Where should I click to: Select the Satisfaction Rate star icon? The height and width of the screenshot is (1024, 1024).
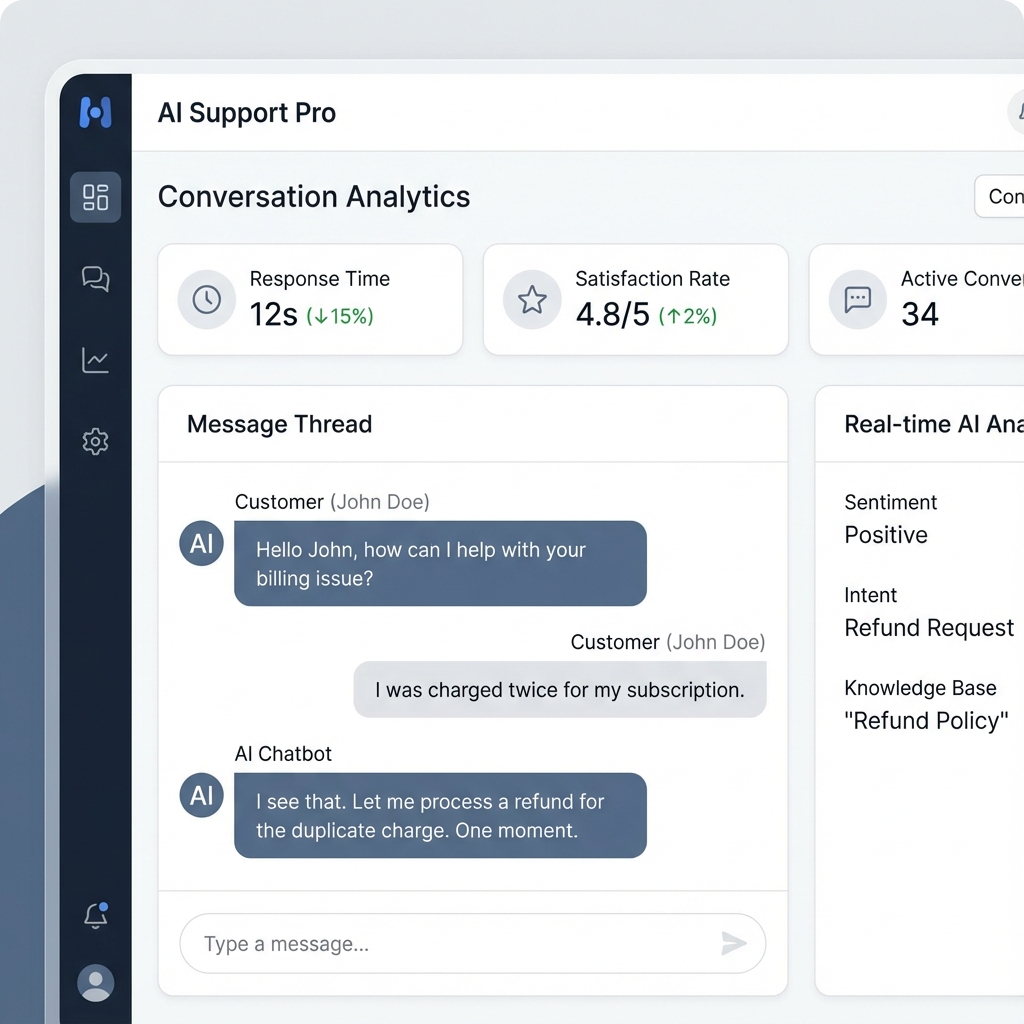532,298
